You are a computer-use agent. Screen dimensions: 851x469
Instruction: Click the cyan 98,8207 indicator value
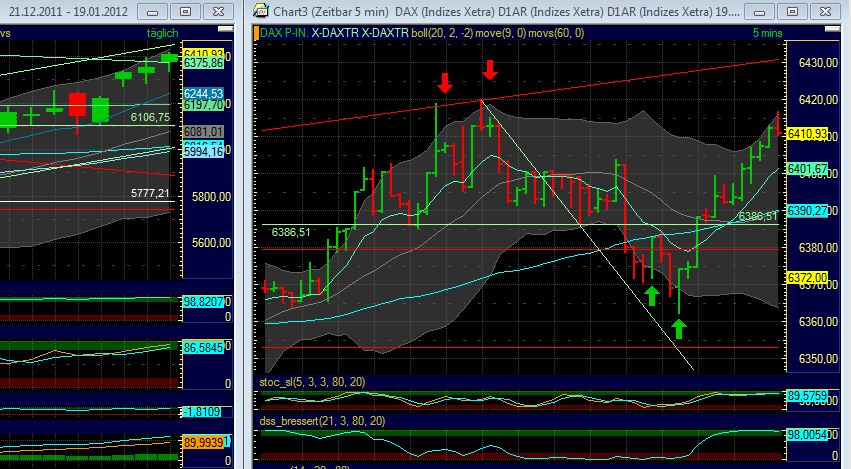click(x=204, y=302)
